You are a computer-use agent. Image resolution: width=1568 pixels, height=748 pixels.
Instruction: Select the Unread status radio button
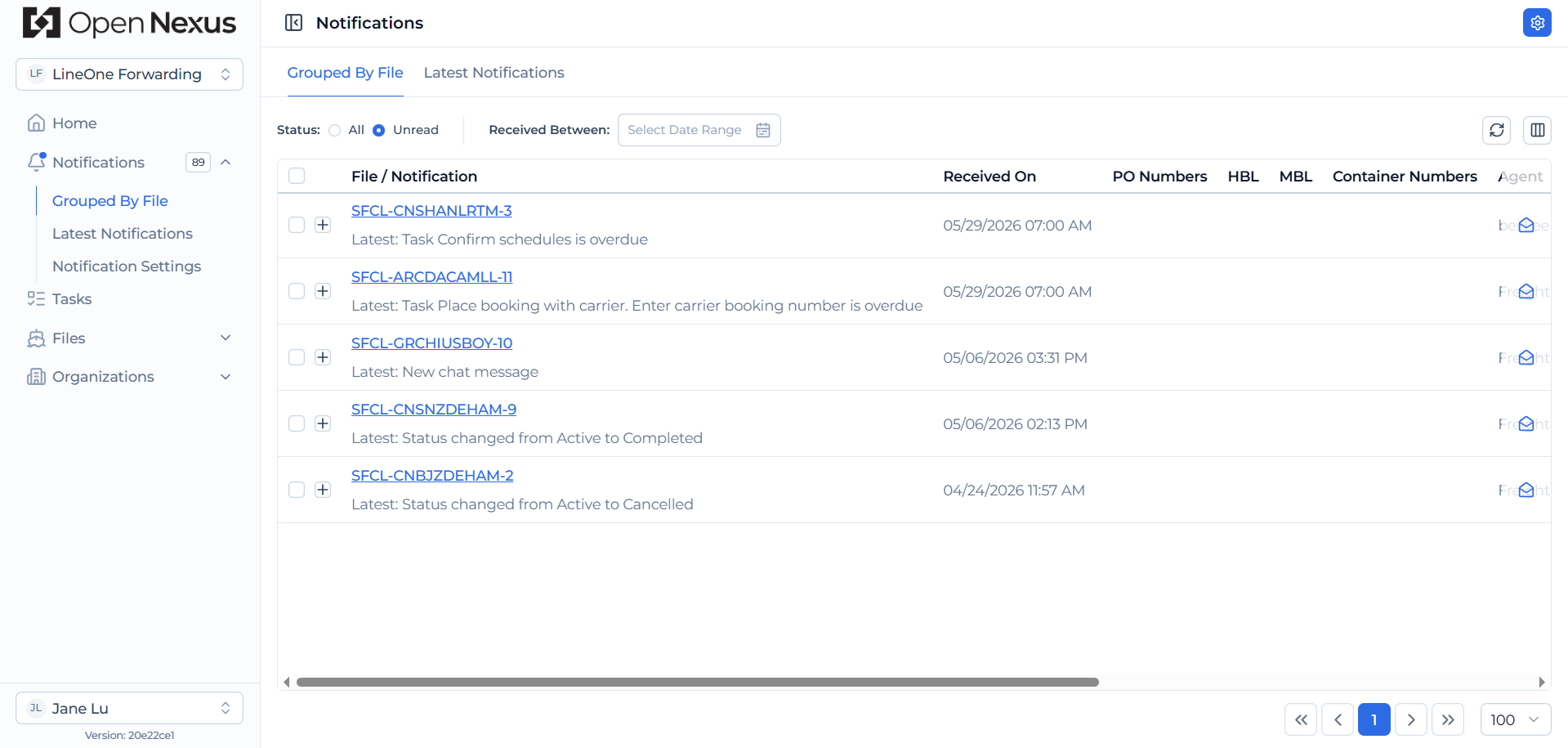378,130
